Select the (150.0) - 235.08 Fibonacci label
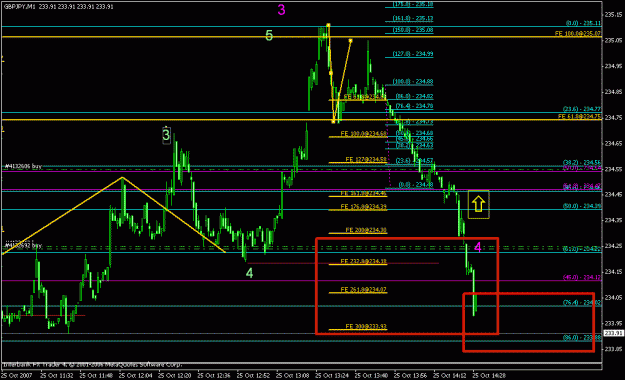This screenshot has height=380, width=625. tap(413, 30)
